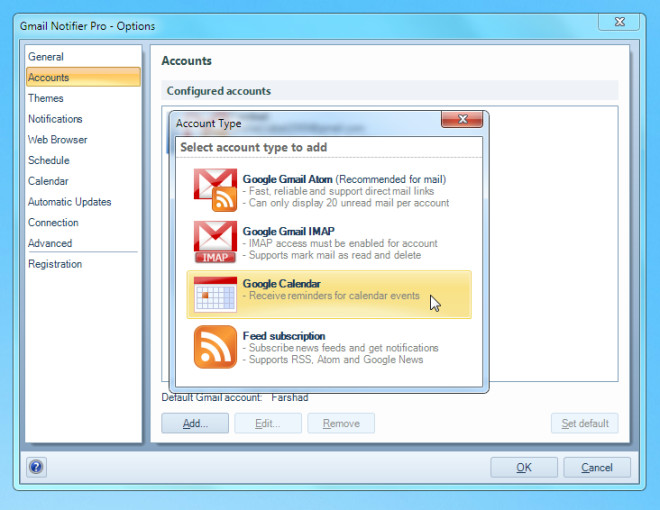The image size is (660, 510).
Task: Open help with the blue question mark icon
Action: [x=36, y=467]
